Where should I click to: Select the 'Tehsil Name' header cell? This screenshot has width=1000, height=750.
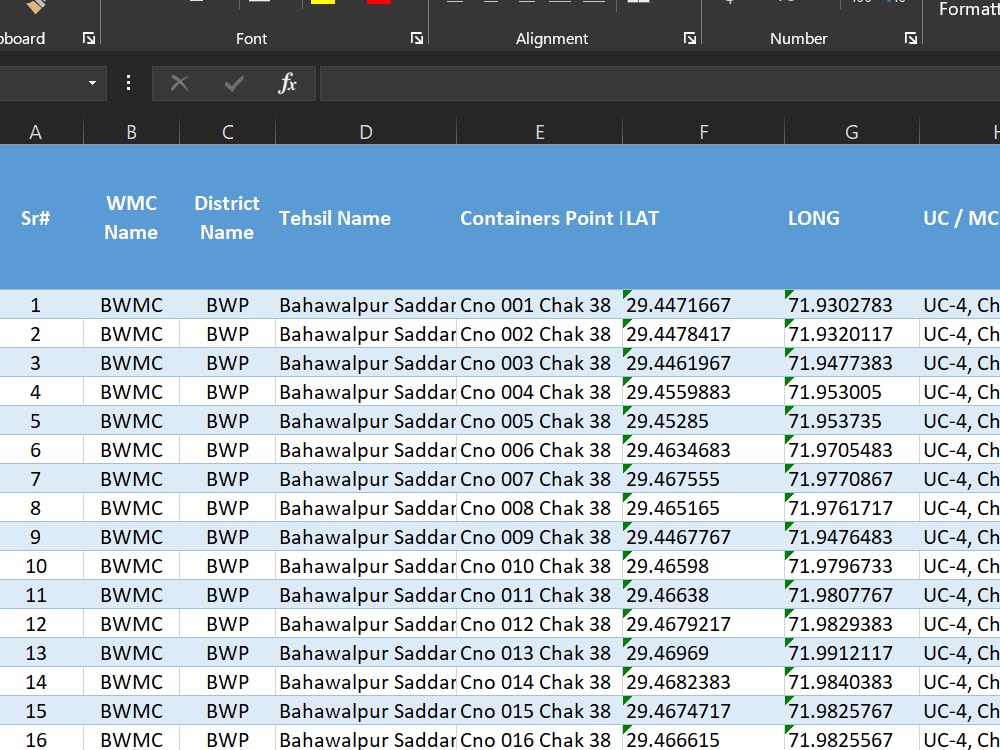(x=366, y=217)
